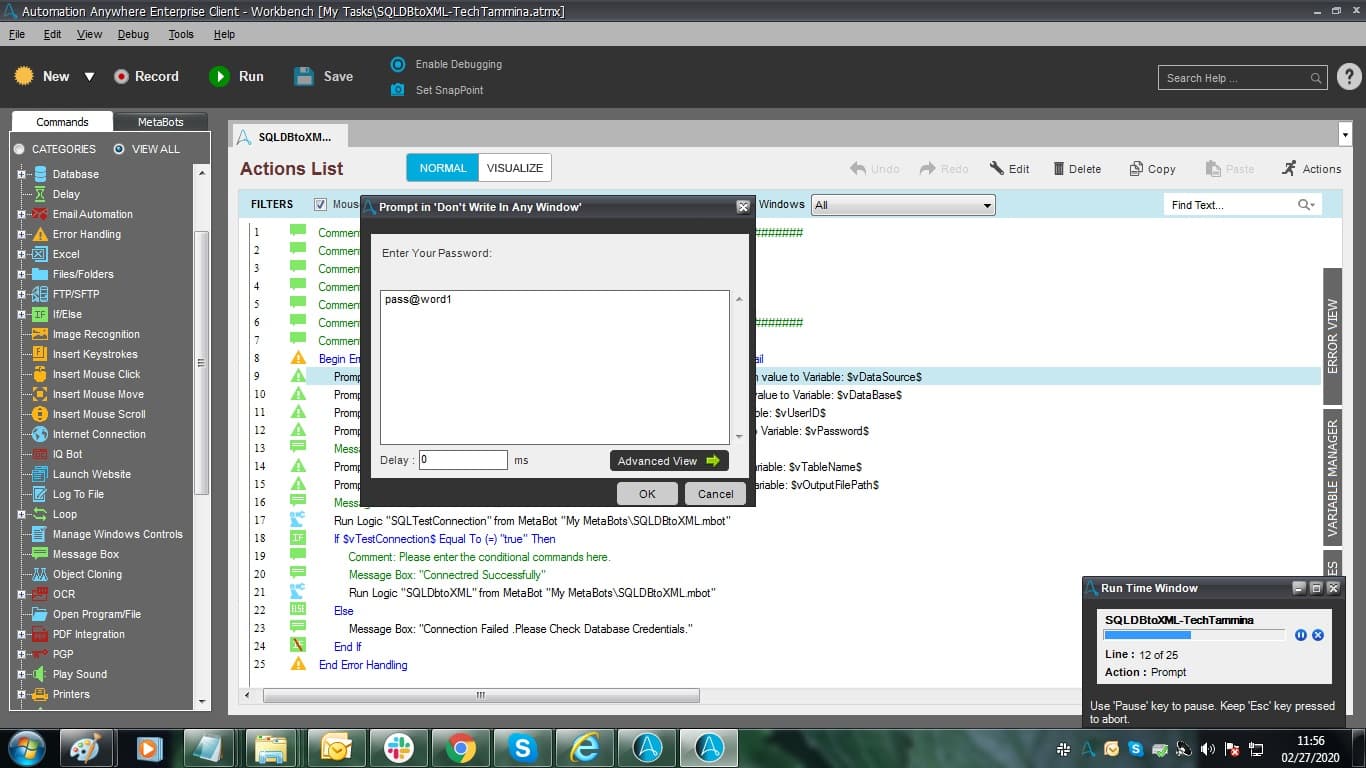Click the Record button
The width and height of the screenshot is (1366, 768).
146,76
